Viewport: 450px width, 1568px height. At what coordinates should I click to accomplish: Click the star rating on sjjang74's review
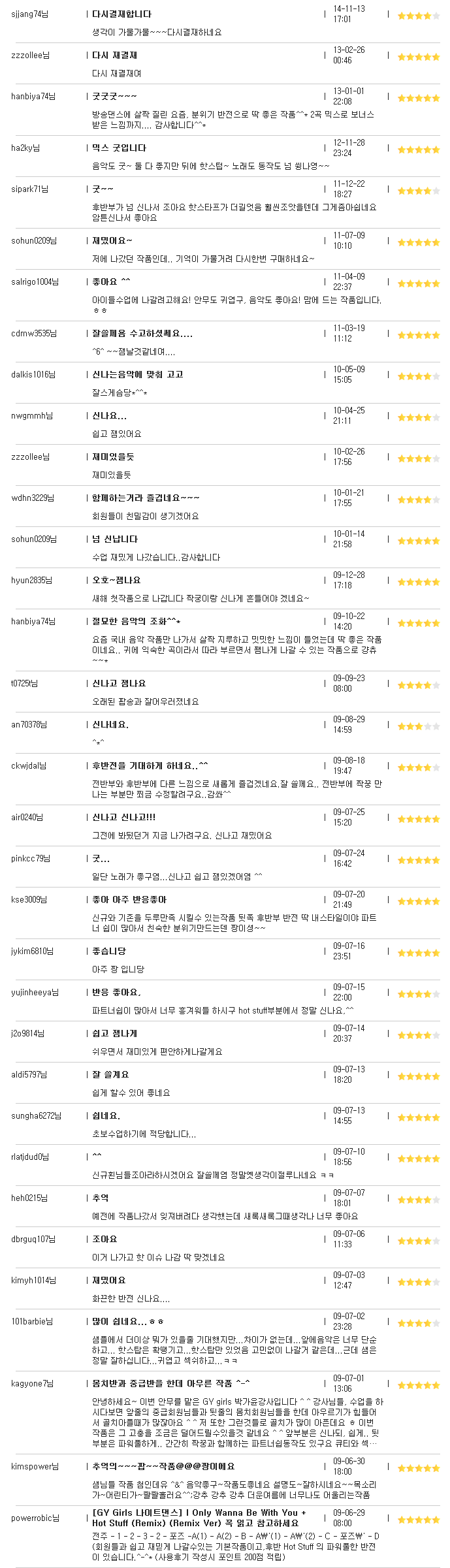coord(419,16)
